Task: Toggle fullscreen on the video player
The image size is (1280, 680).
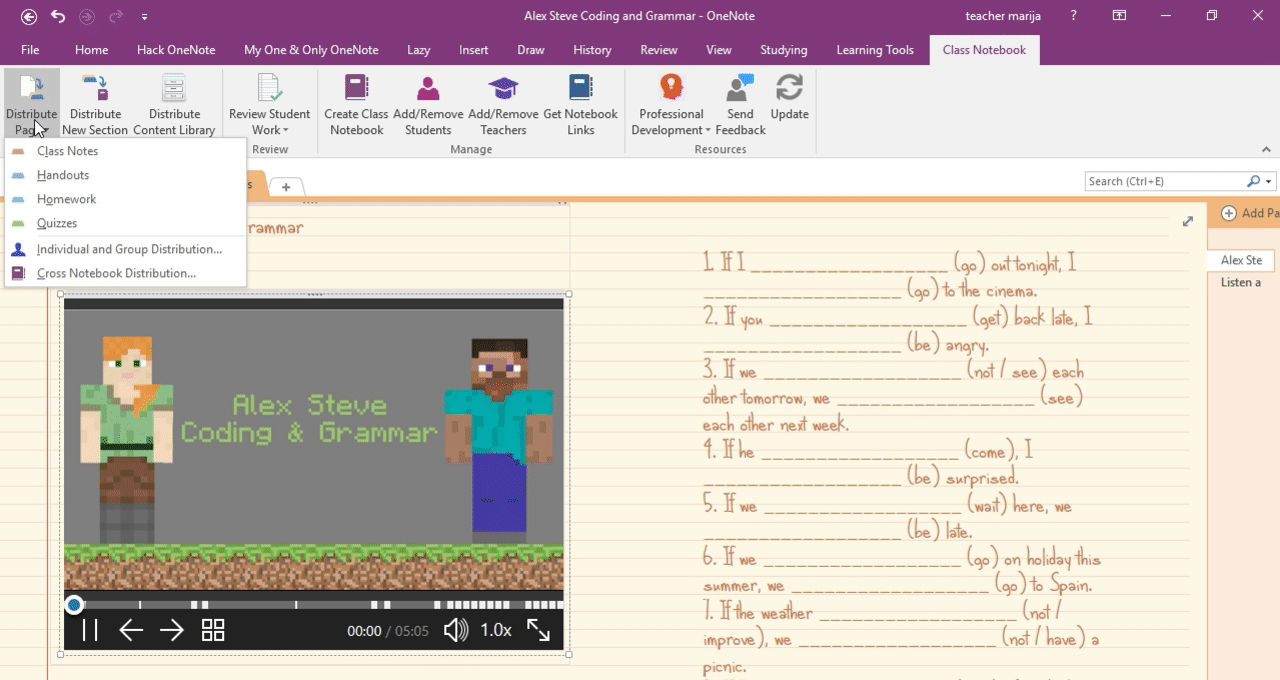Action: pyautogui.click(x=538, y=630)
